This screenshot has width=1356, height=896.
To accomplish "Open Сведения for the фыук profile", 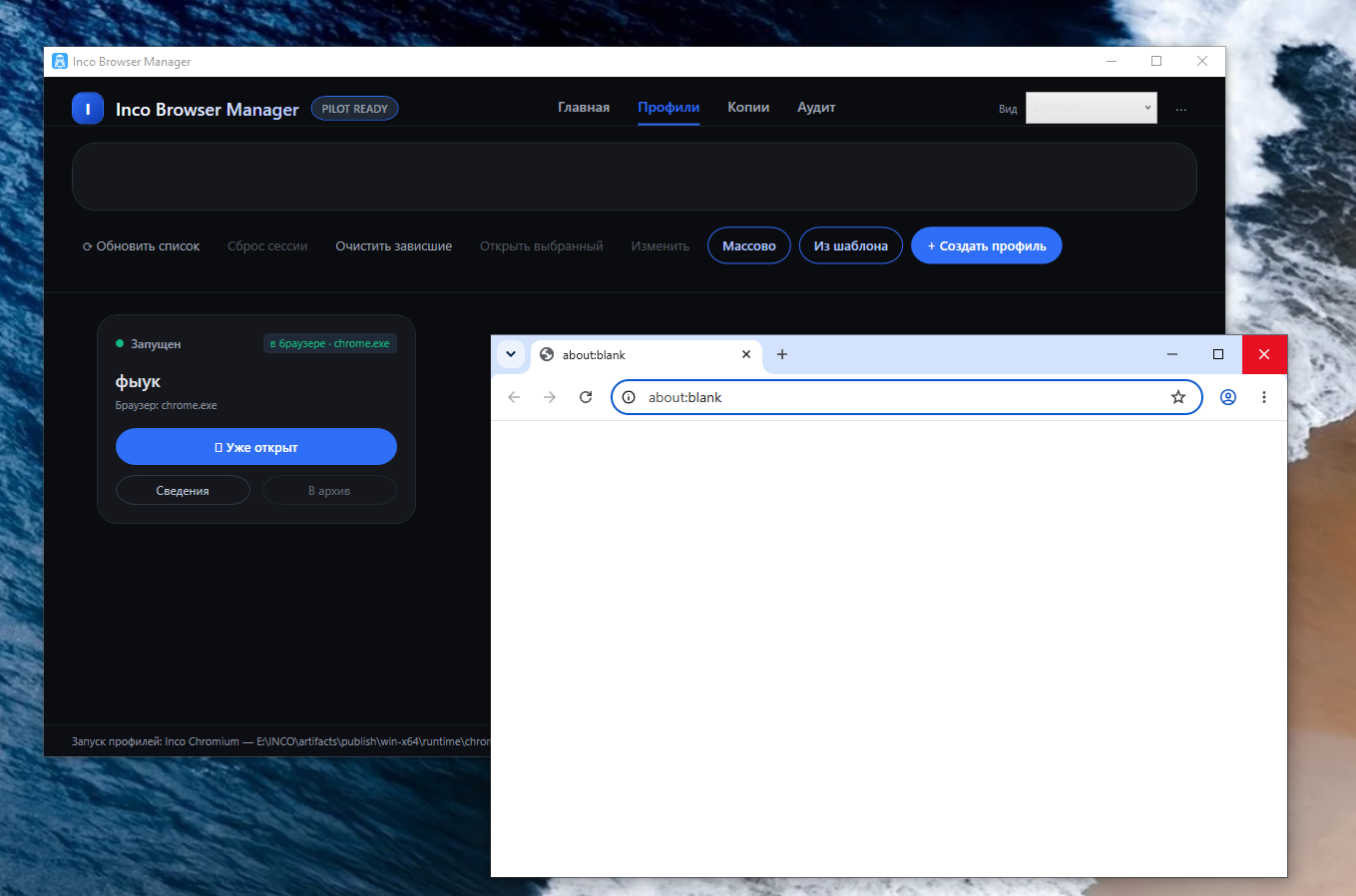I will click(183, 491).
